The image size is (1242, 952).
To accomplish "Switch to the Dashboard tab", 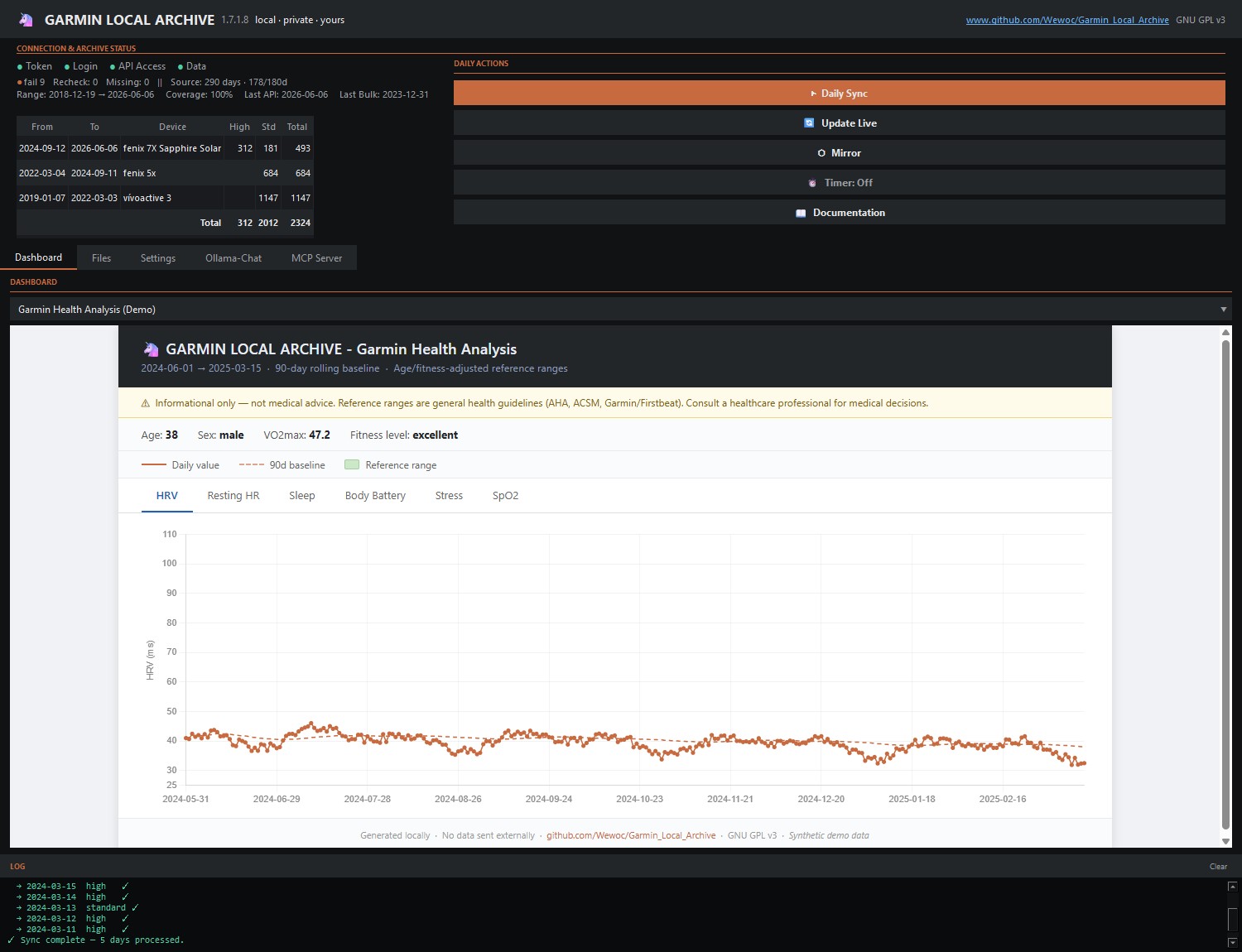I will (38, 257).
